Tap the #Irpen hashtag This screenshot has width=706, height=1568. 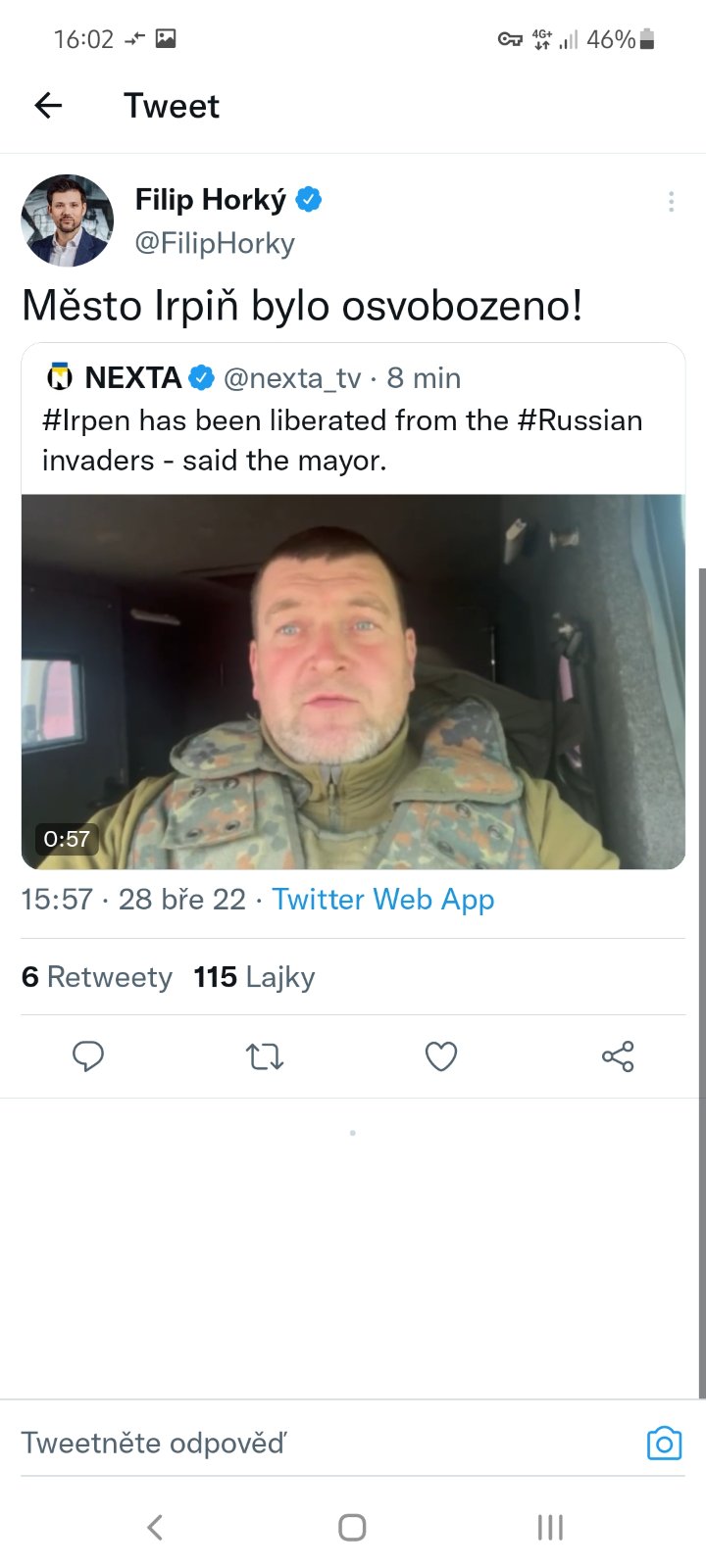(x=86, y=420)
